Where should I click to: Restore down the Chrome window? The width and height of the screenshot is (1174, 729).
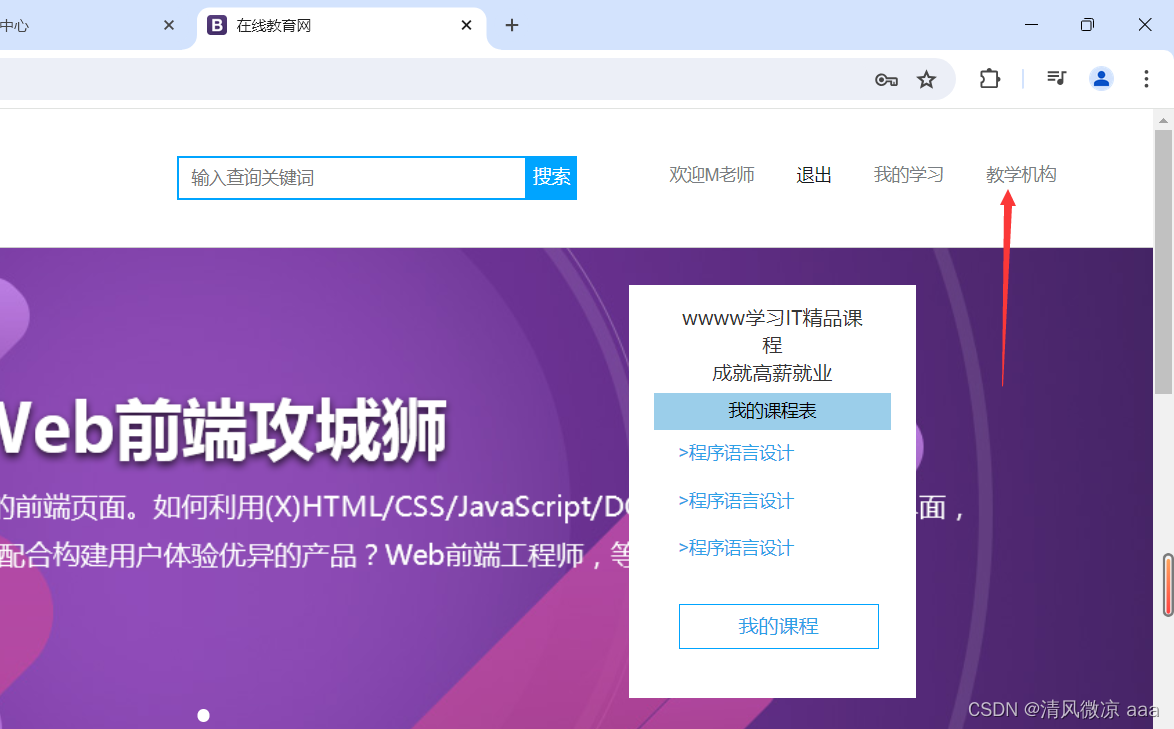click(x=1087, y=25)
